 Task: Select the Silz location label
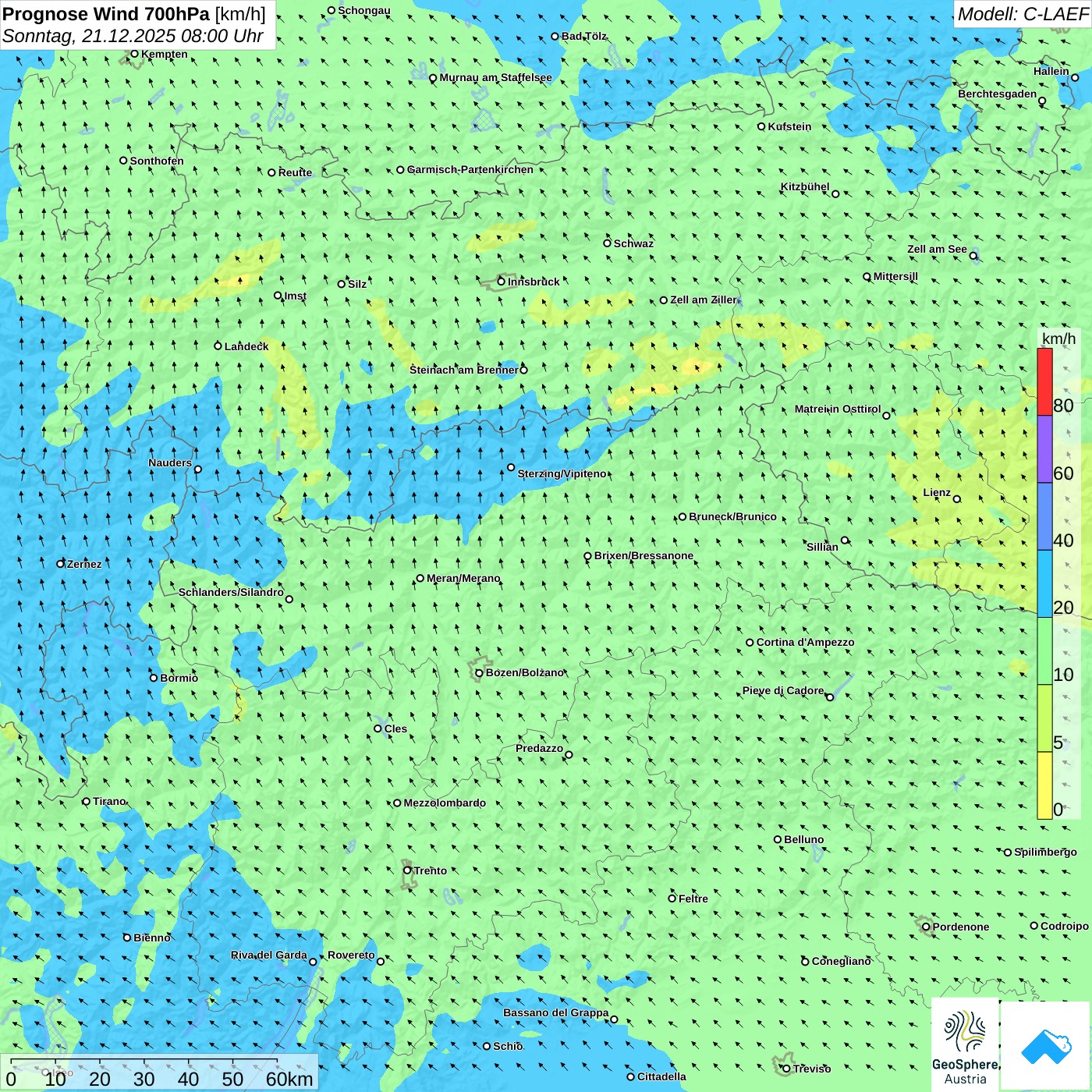(357, 284)
